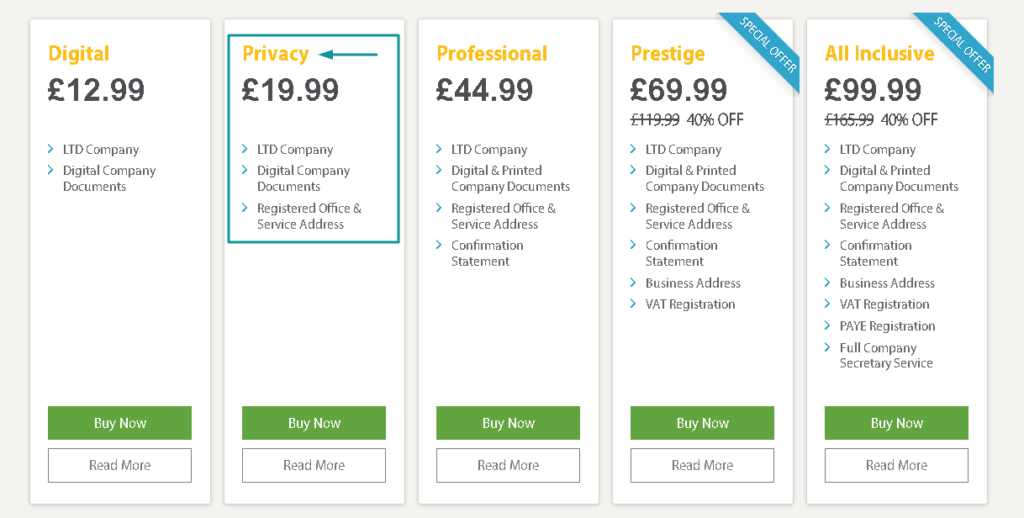Click the chevron beside Digital LTD Company
Screen dimensions: 1024x518
52,150
